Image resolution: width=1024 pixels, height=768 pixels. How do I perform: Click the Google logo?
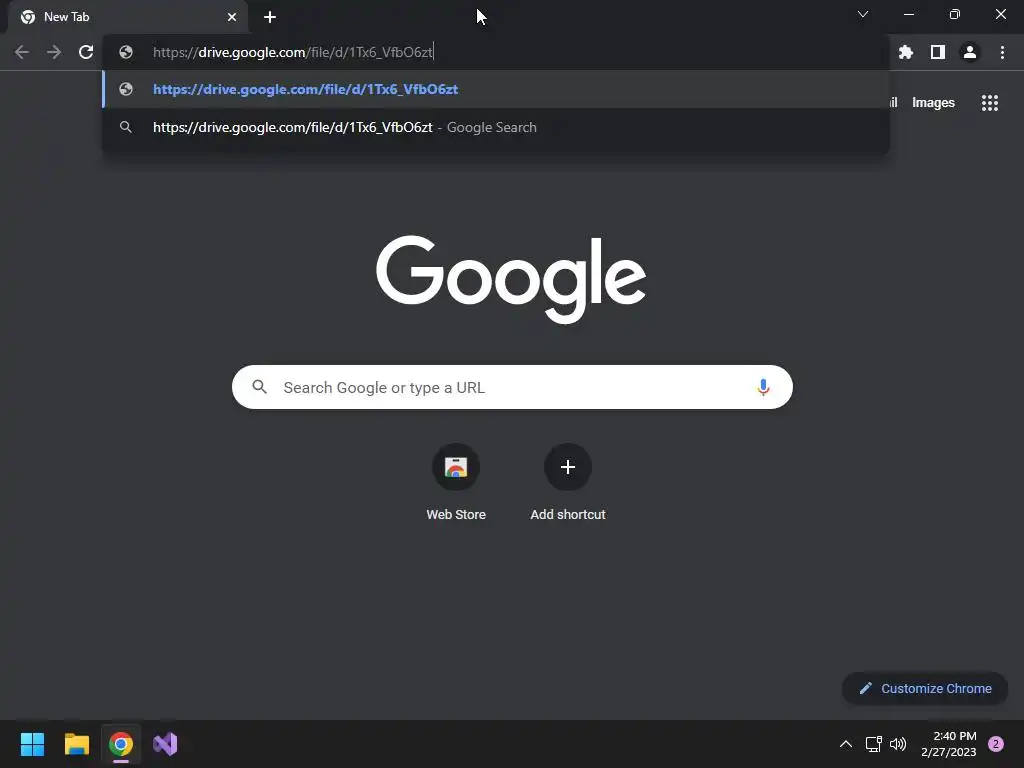[x=511, y=279]
